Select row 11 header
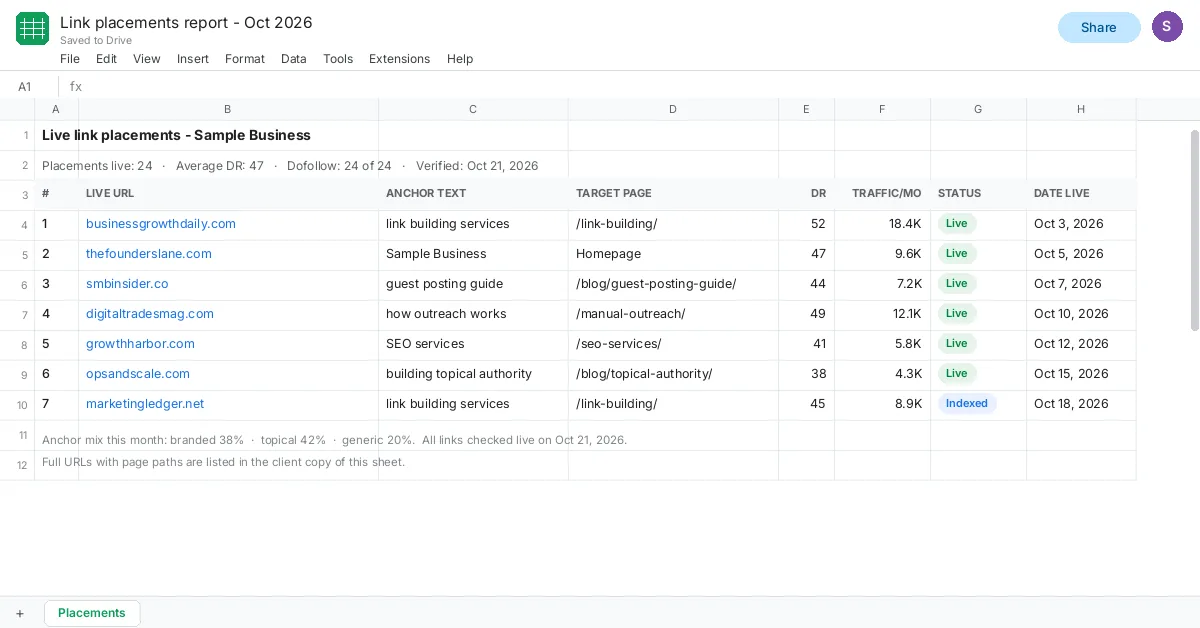Viewport: 1200px width, 628px height. 17,435
